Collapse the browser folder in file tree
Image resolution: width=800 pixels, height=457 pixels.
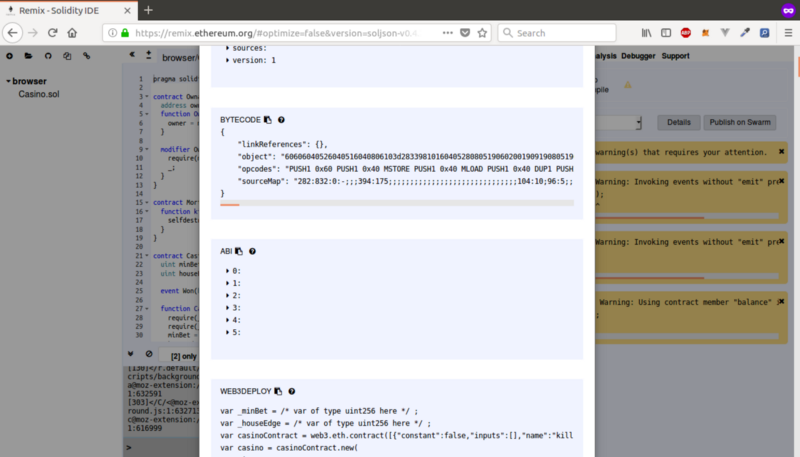[x=8, y=81]
